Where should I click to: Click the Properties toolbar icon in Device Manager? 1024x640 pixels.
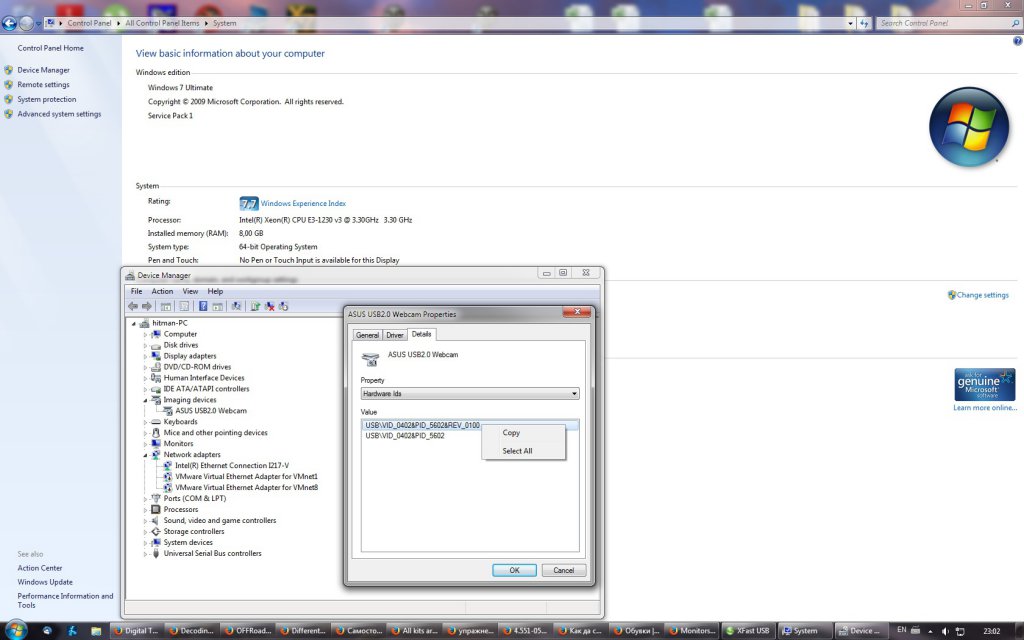coord(184,306)
